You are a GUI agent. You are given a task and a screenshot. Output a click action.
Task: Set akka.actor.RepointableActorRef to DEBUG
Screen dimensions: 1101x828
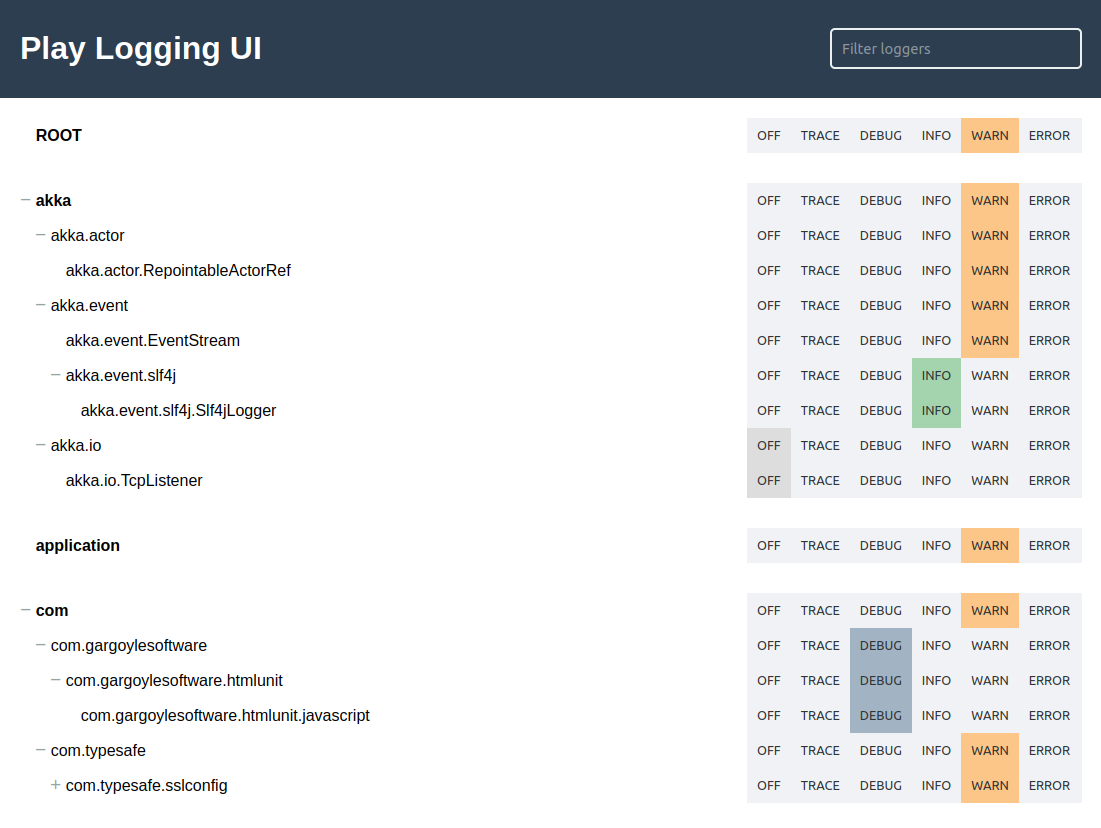(x=881, y=271)
